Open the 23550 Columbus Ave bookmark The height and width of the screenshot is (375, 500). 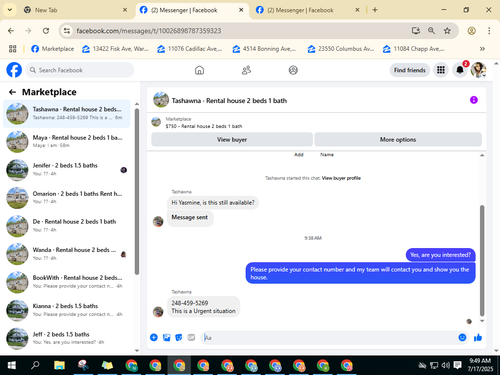point(341,49)
